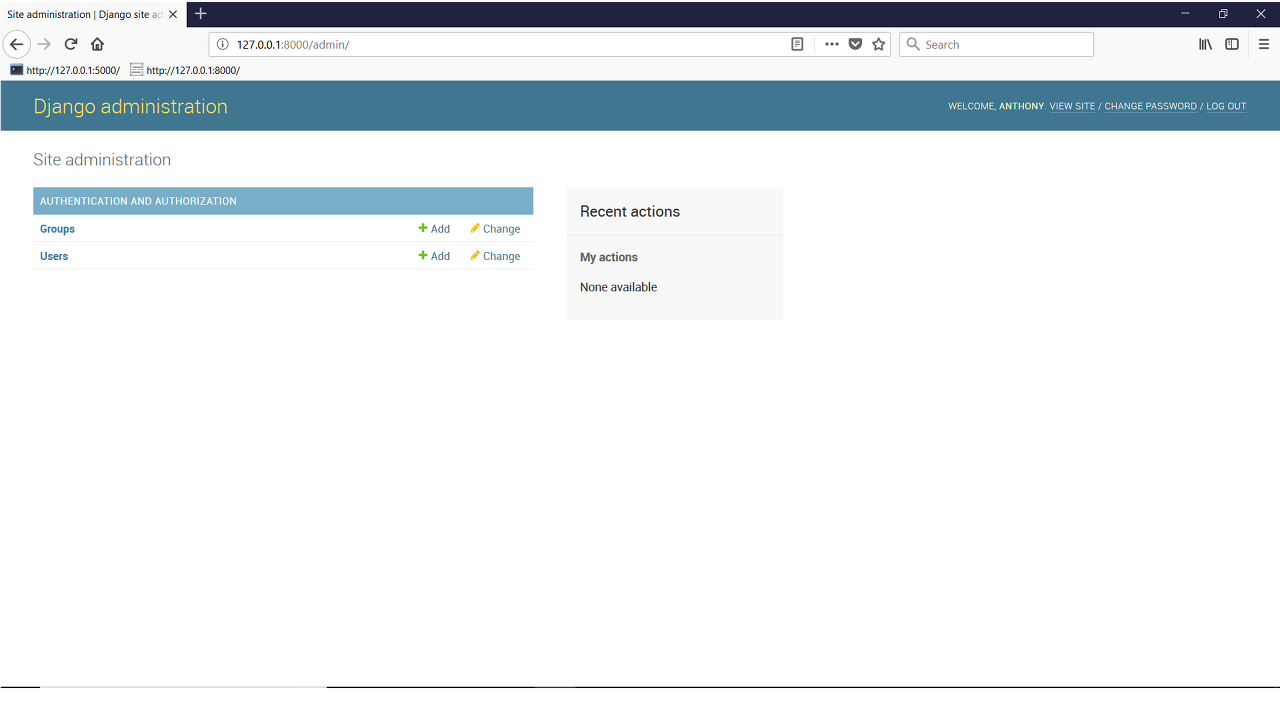Click the Django administration title link
This screenshot has height=720, width=1280.
tap(130, 106)
